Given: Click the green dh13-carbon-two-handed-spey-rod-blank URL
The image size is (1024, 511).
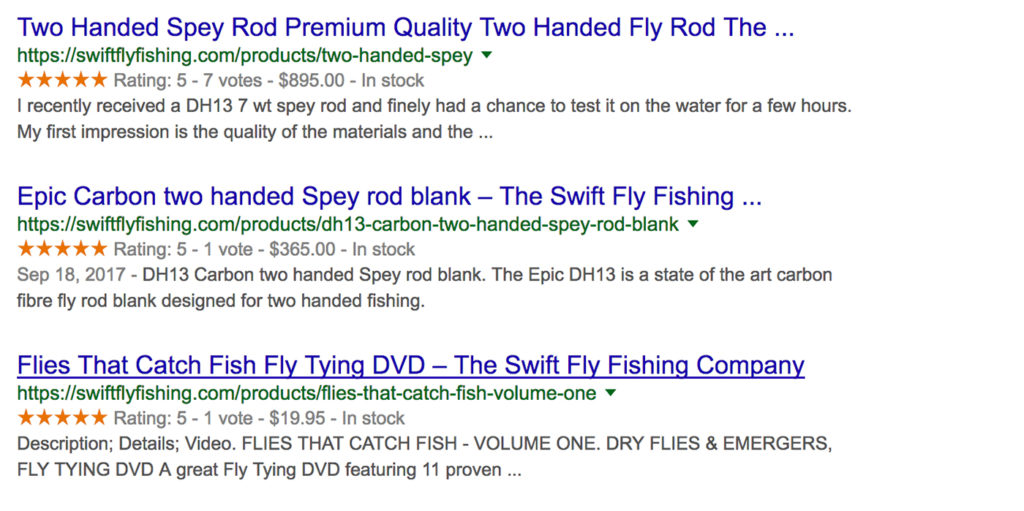Looking at the screenshot, I should (x=348, y=225).
